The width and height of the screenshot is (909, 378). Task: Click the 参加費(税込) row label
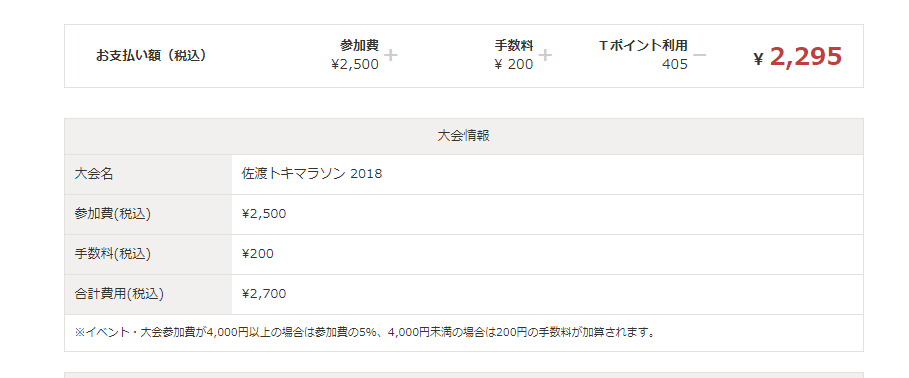[x=113, y=214]
